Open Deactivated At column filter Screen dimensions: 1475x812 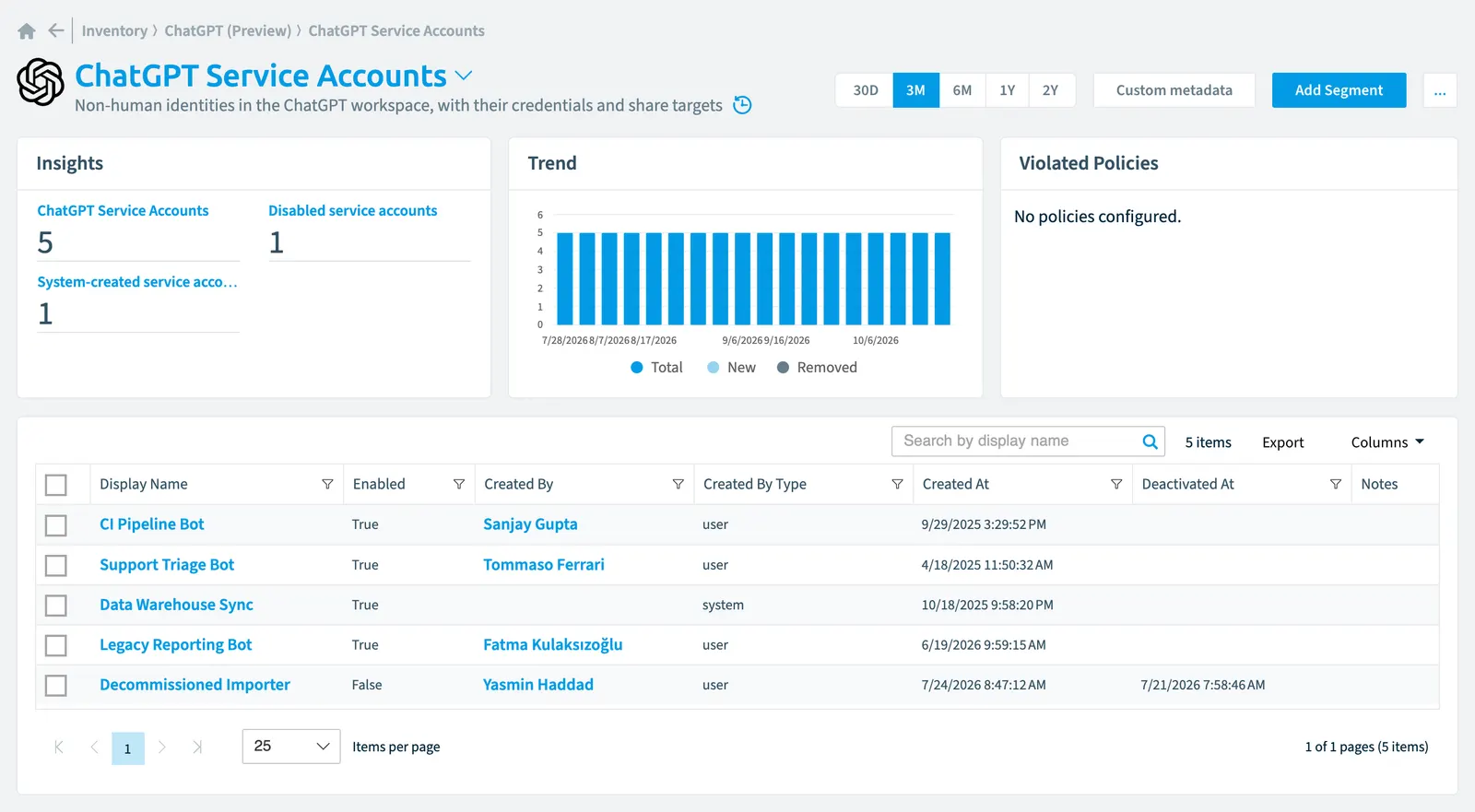point(1336,484)
